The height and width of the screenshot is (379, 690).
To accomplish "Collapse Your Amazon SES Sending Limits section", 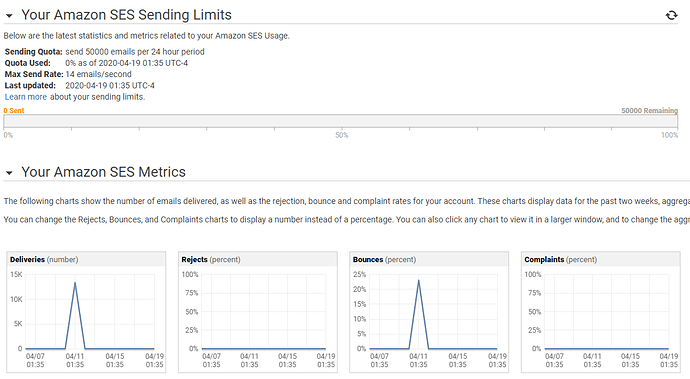I will click(x=9, y=16).
